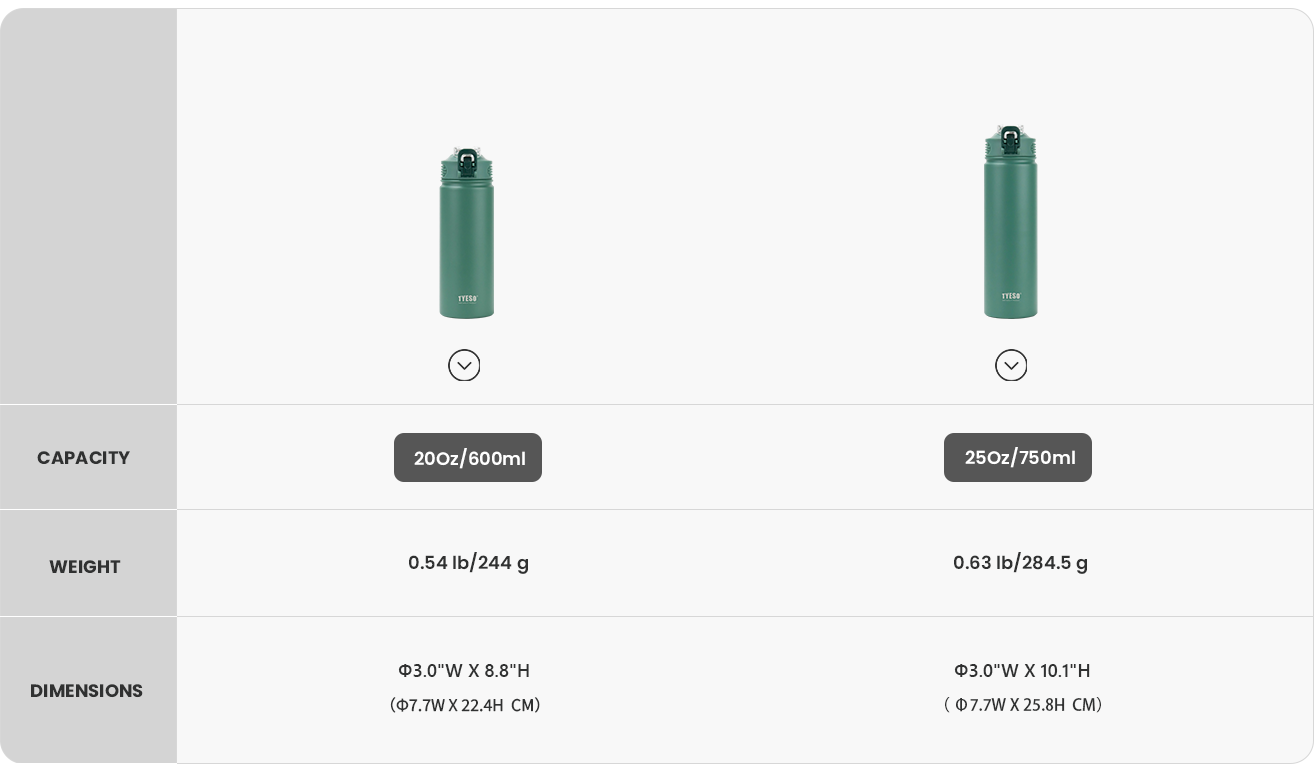This screenshot has width=1314, height=769.
Task: Click the WEIGHT row header
Action: tap(85, 567)
